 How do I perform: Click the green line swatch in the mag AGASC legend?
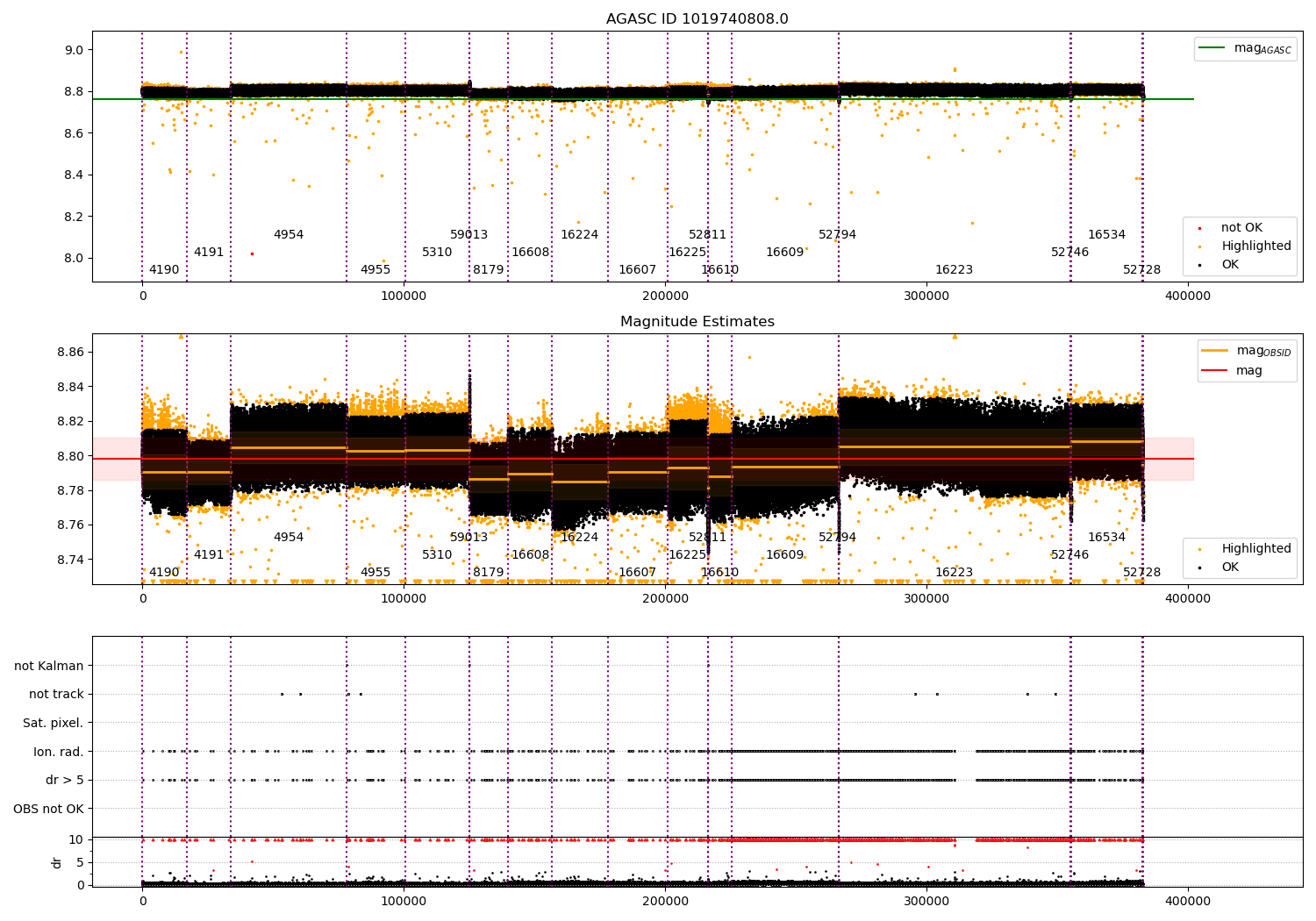pos(1213,48)
